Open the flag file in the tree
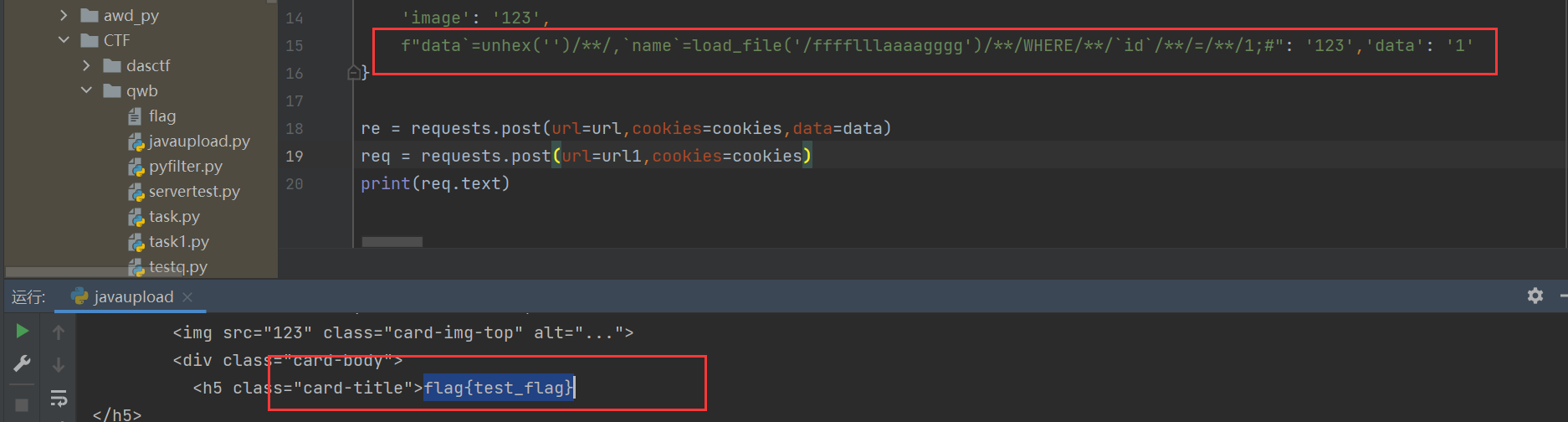 click(161, 116)
